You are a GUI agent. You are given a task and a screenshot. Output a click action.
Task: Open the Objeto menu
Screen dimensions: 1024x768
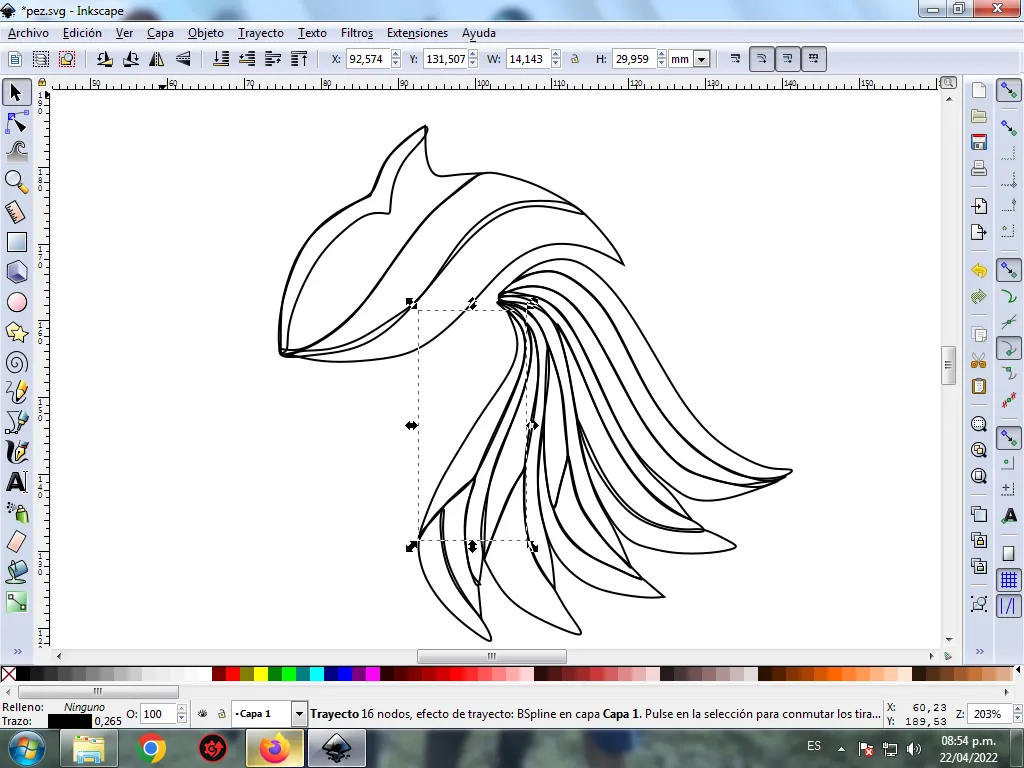(x=206, y=33)
